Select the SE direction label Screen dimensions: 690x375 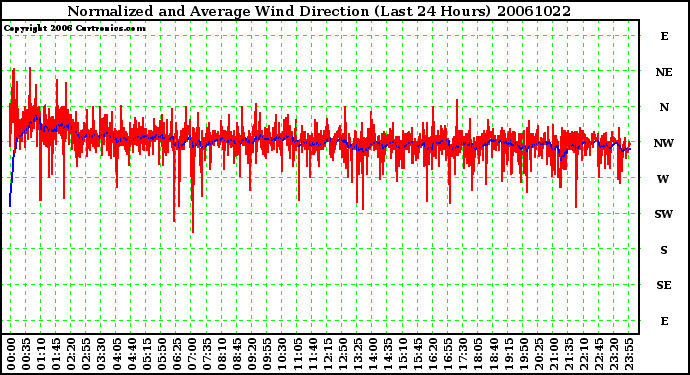(664, 285)
